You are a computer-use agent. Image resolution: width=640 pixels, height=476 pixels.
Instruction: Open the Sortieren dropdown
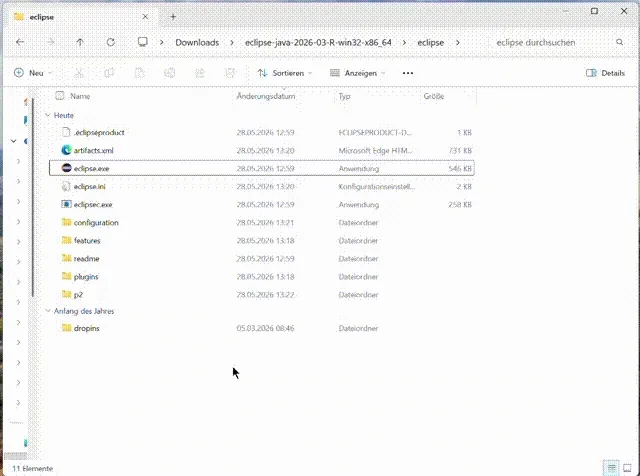[x=285, y=73]
